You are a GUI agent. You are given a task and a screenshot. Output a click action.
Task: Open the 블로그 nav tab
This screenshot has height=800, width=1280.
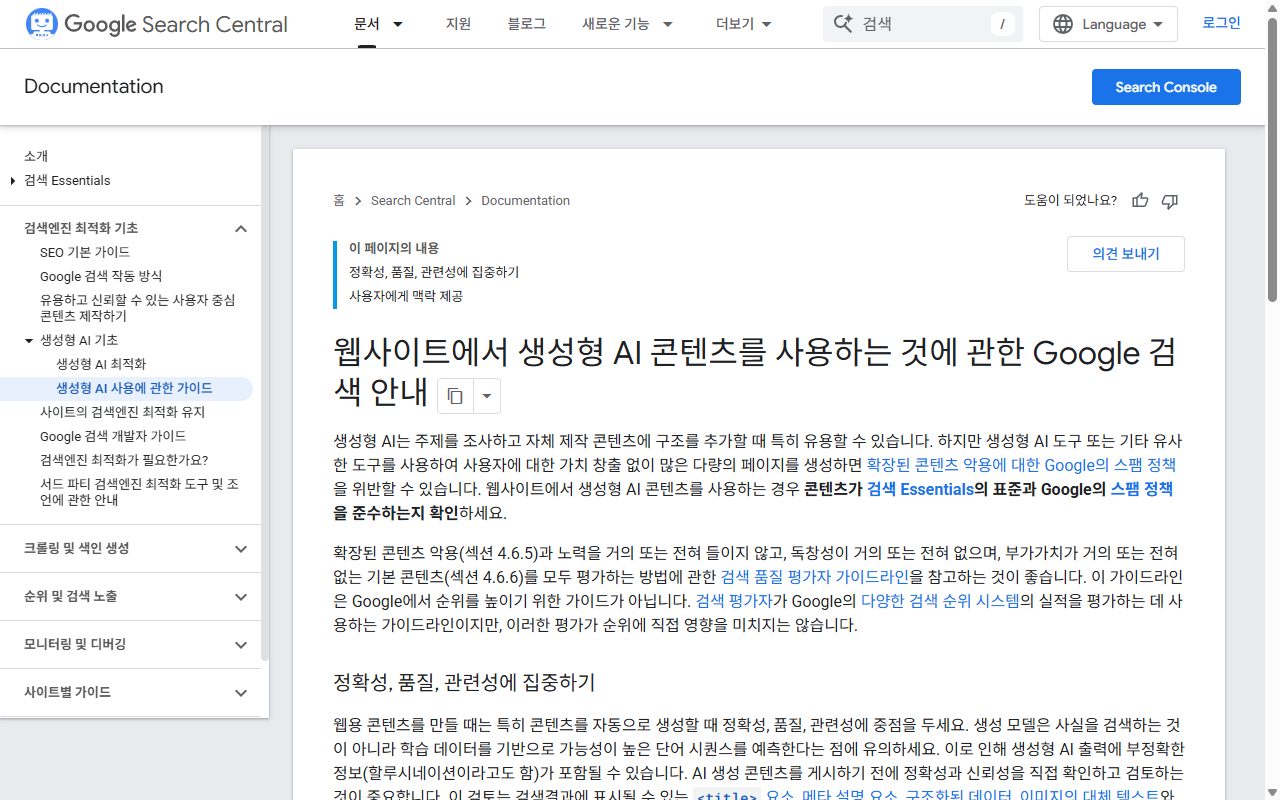(x=527, y=24)
